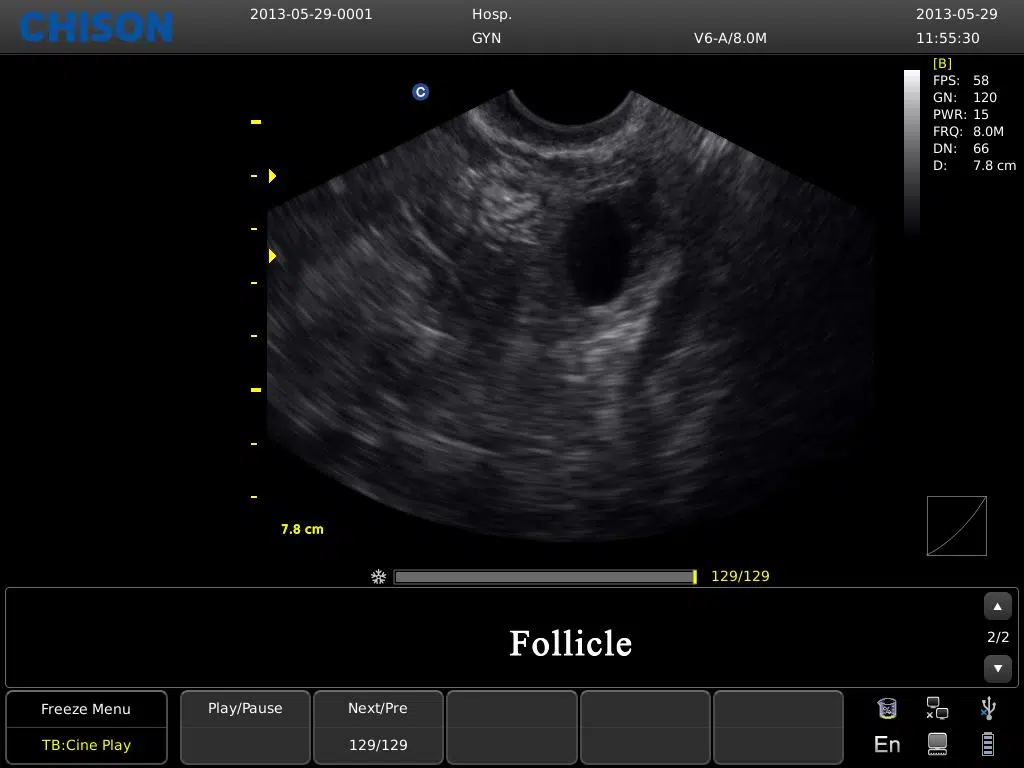Viewport: 1024px width, 768px height.
Task: Open the Freeze Menu
Action: coord(86,709)
